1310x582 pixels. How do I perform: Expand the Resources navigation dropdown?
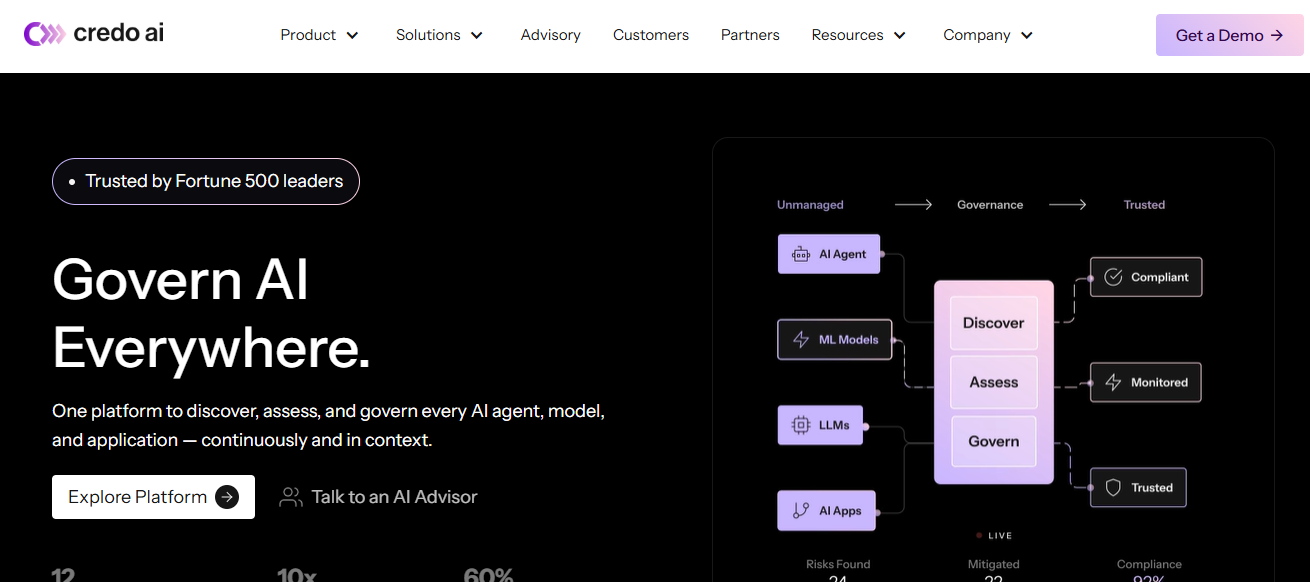pyautogui.click(x=857, y=35)
